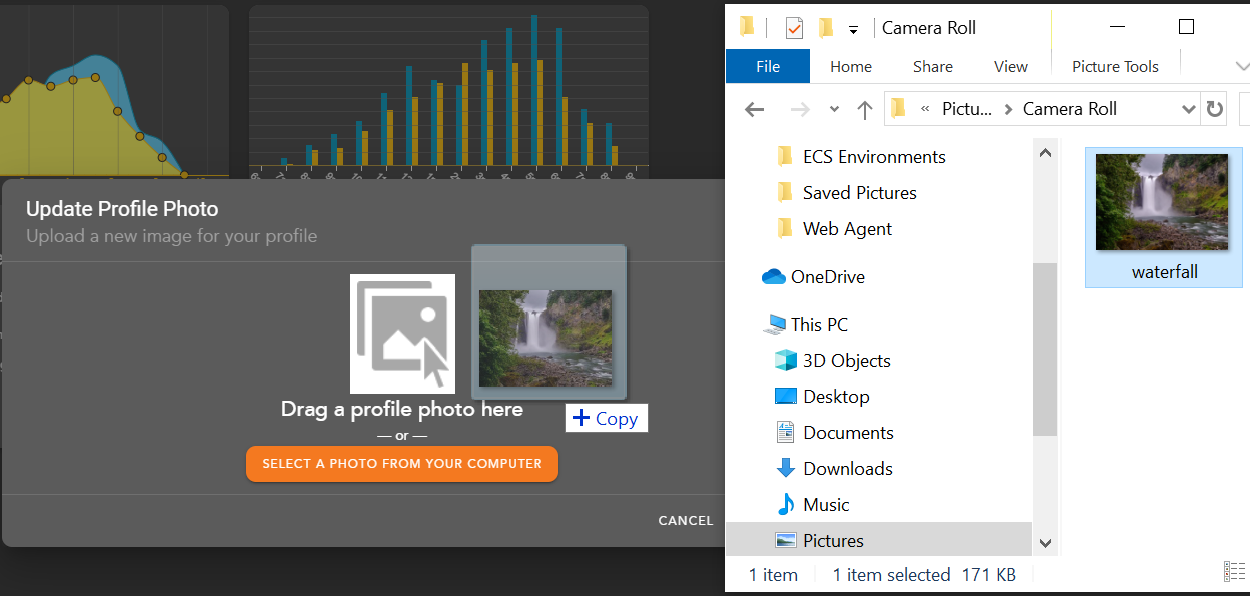Refresh the Camera Roll folder view

pos(1214,109)
